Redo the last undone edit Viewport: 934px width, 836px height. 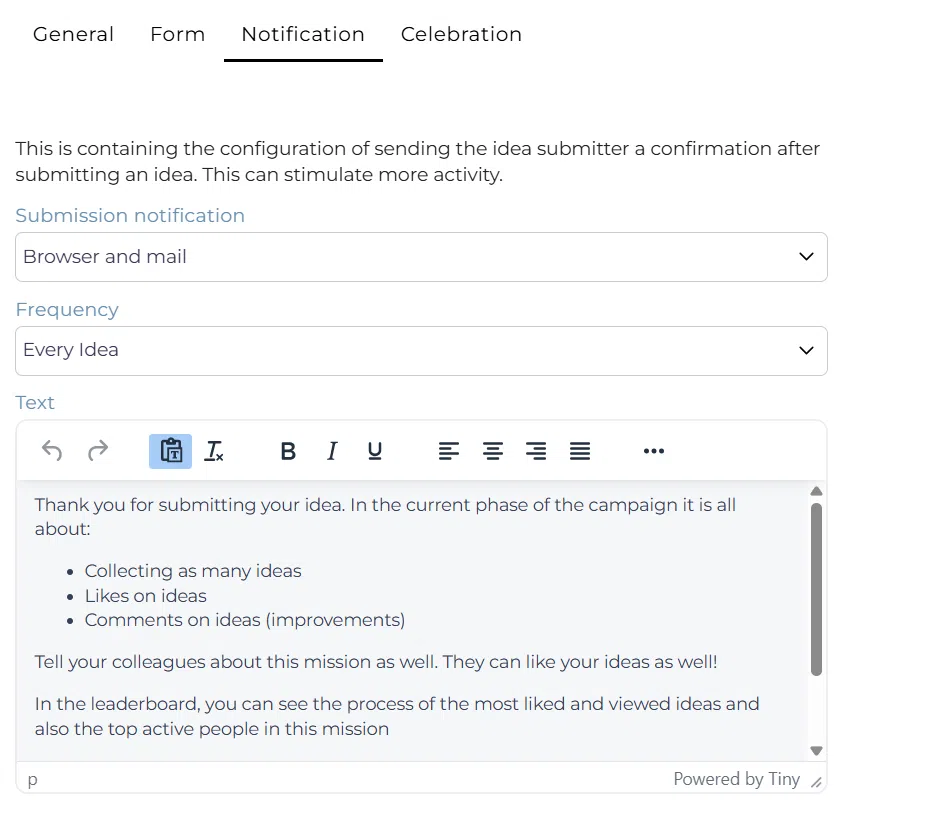98,451
